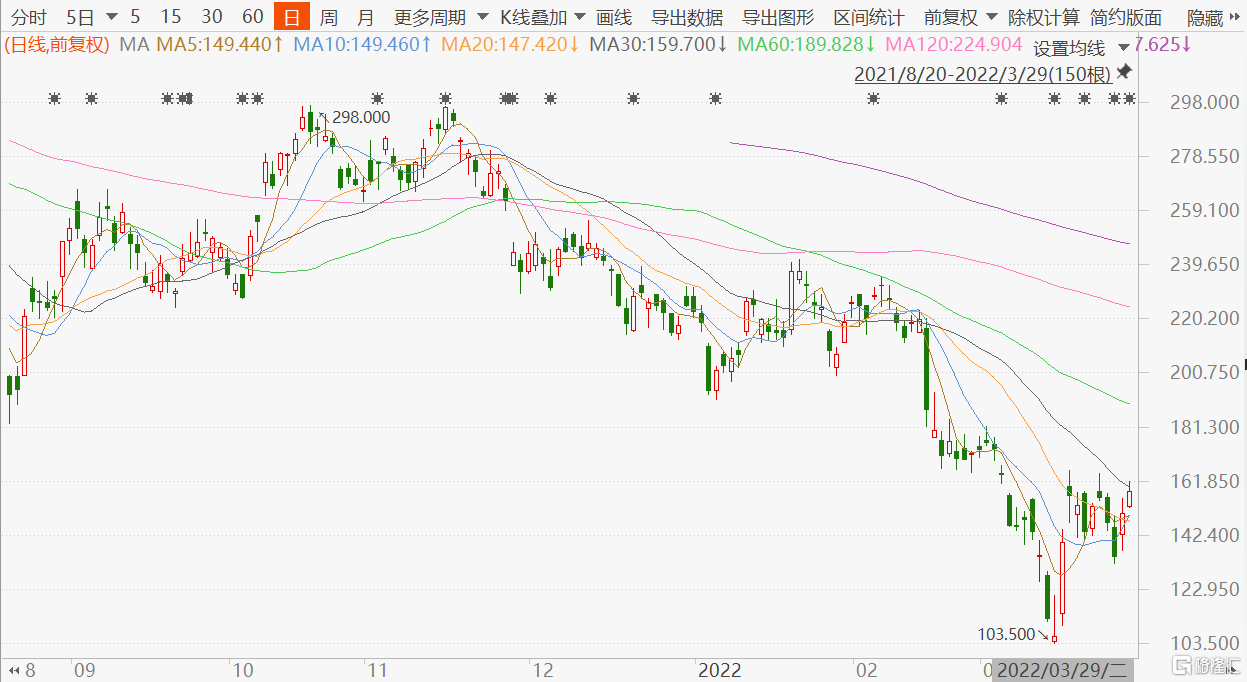Click the 2022 year label on time axis
The width and height of the screenshot is (1247, 682).
(718, 668)
